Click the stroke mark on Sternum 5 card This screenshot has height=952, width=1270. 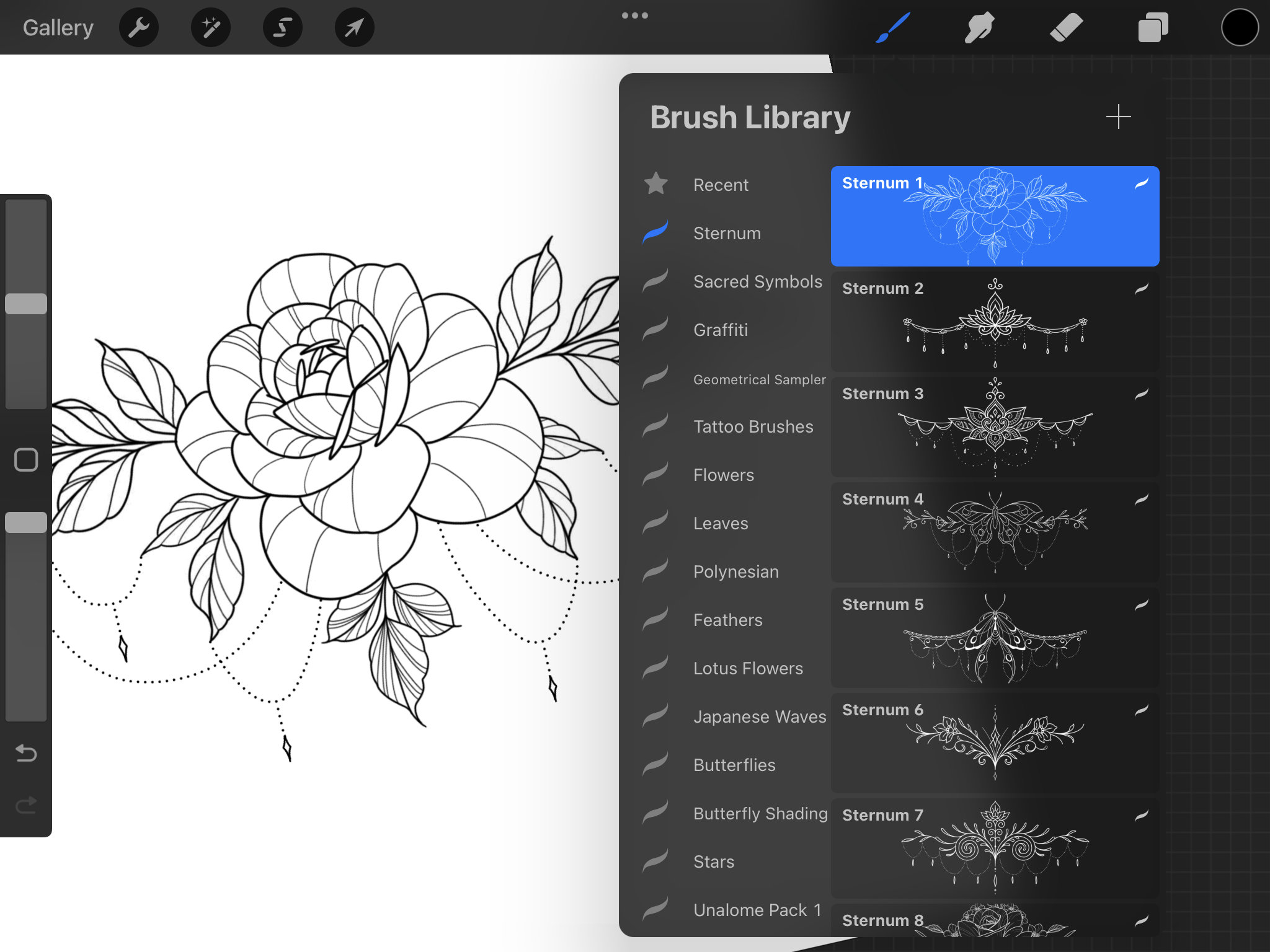[x=1142, y=604]
